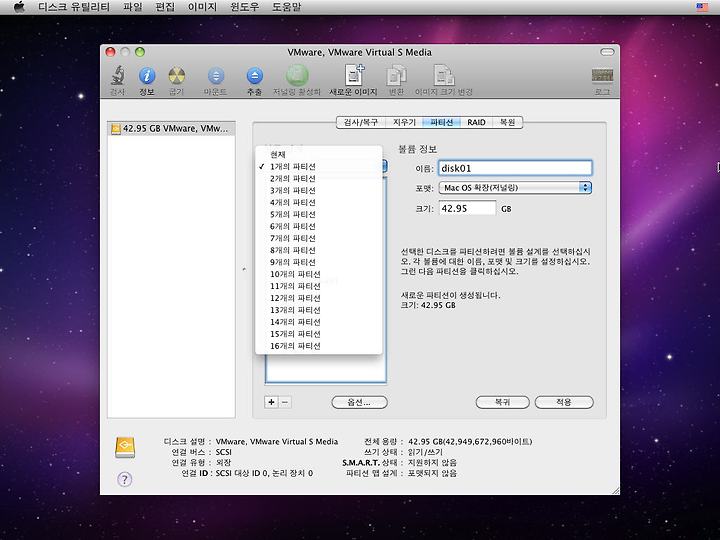Click the 이름 field containing disk01

coord(515,168)
